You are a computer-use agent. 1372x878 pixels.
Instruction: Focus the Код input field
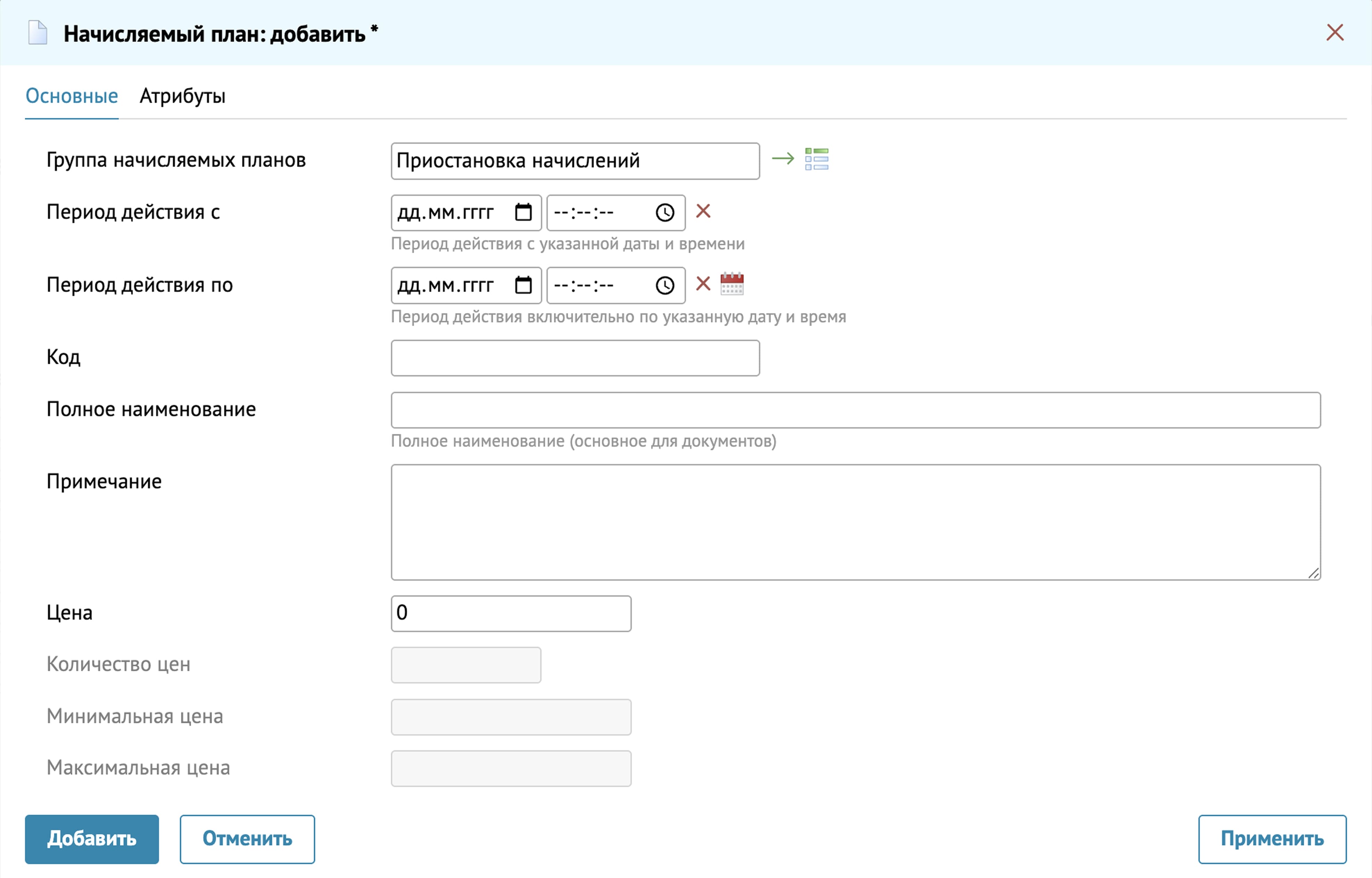tap(575, 358)
